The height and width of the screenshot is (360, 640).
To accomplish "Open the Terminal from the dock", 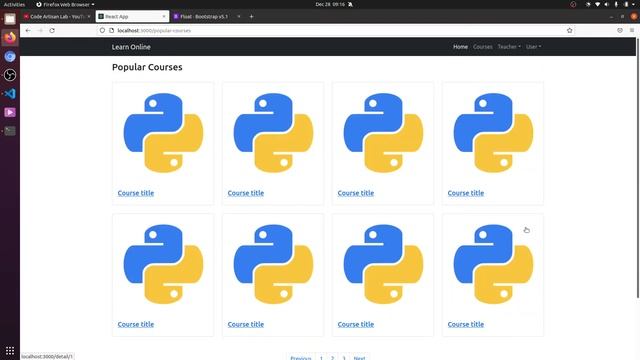I will [10, 131].
